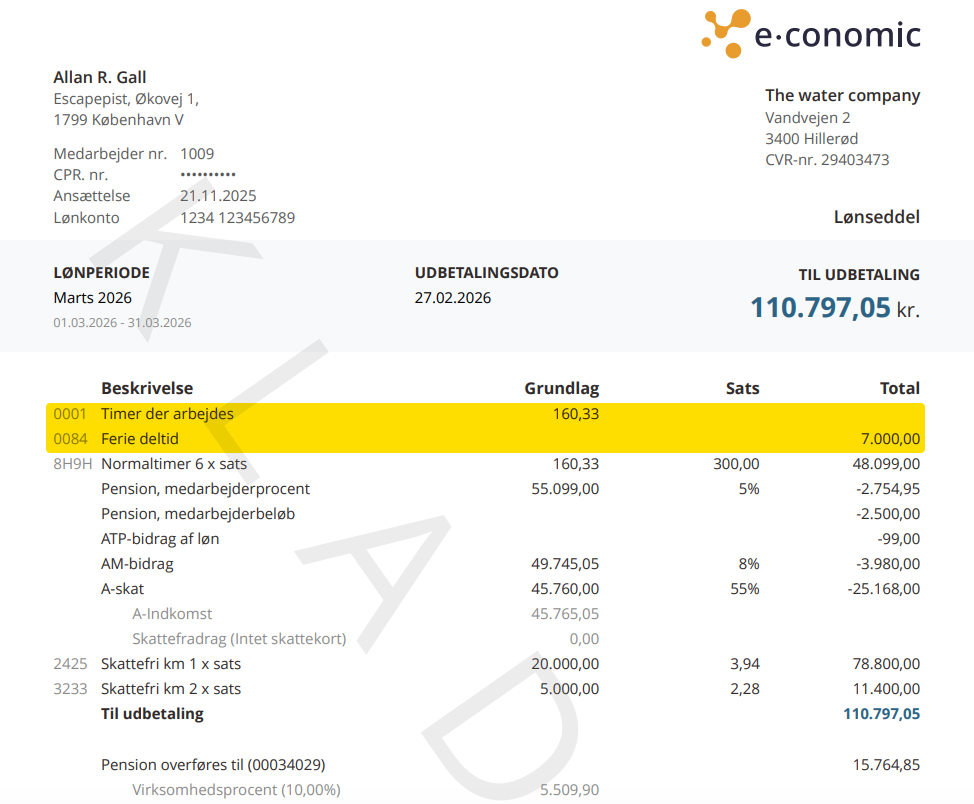This screenshot has width=974, height=804.
Task: Click code 3233
Action: pyautogui.click(x=70, y=688)
